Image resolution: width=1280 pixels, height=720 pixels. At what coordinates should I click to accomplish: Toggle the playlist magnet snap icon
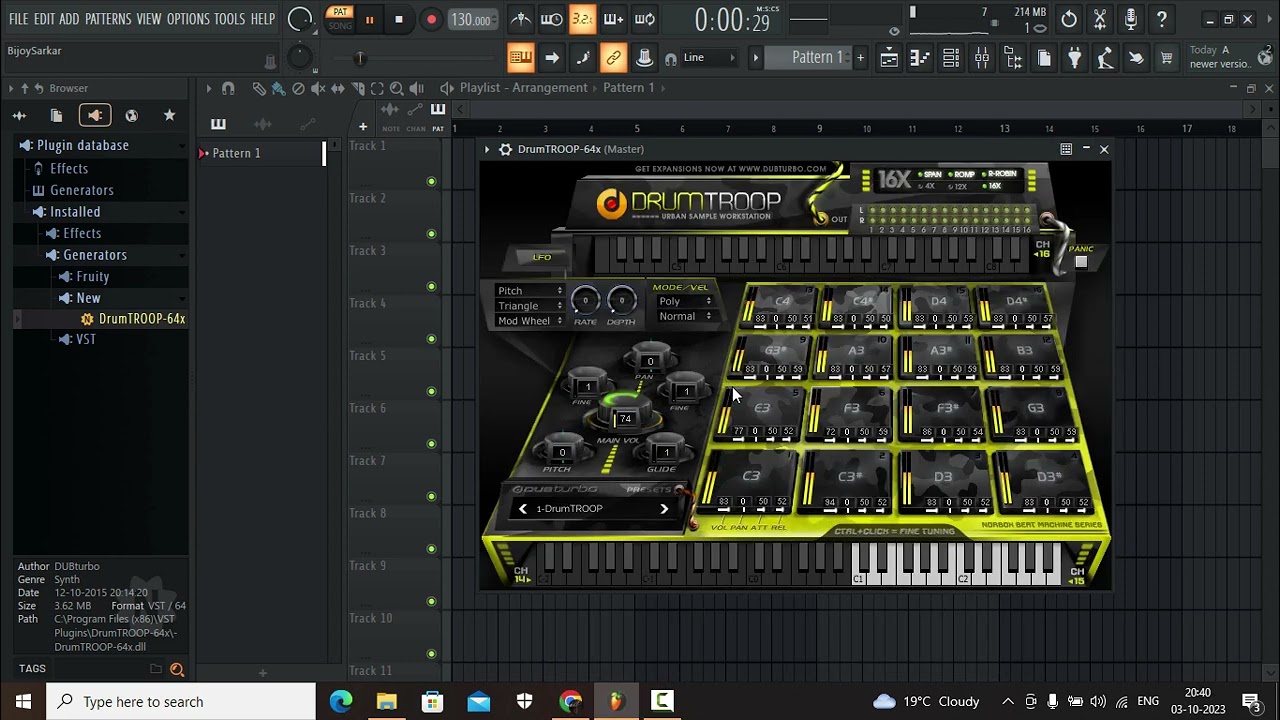point(228,88)
